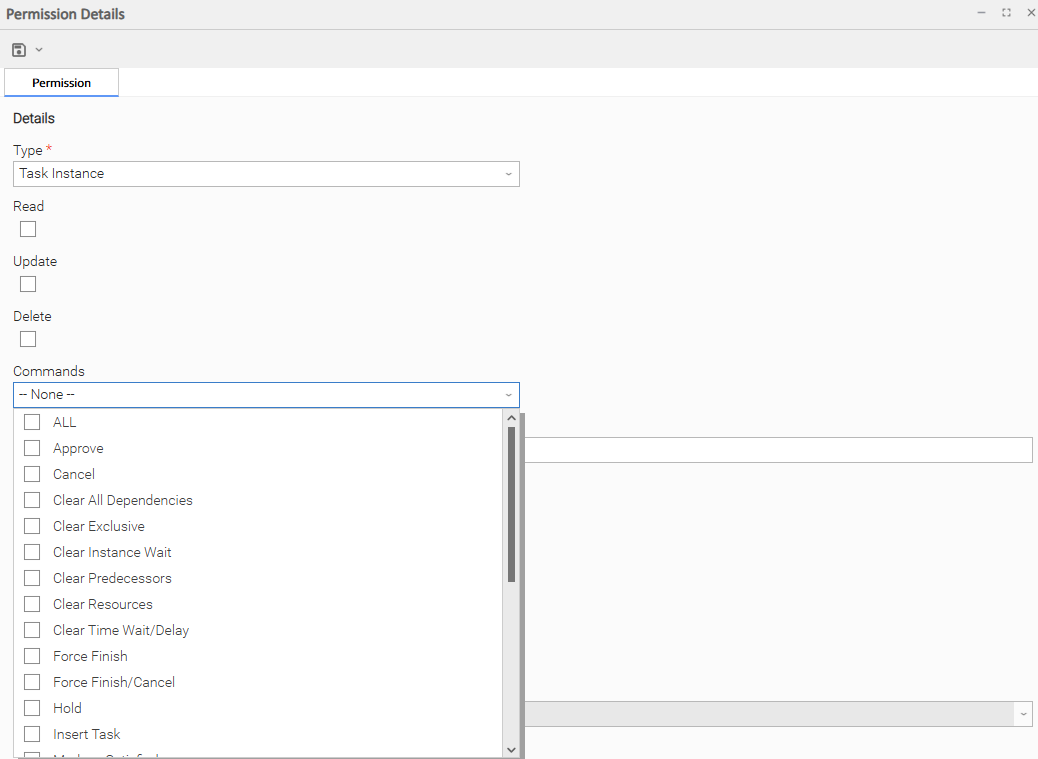This screenshot has width=1038, height=759.
Task: Close the Permission Details window
Action: [1031, 13]
